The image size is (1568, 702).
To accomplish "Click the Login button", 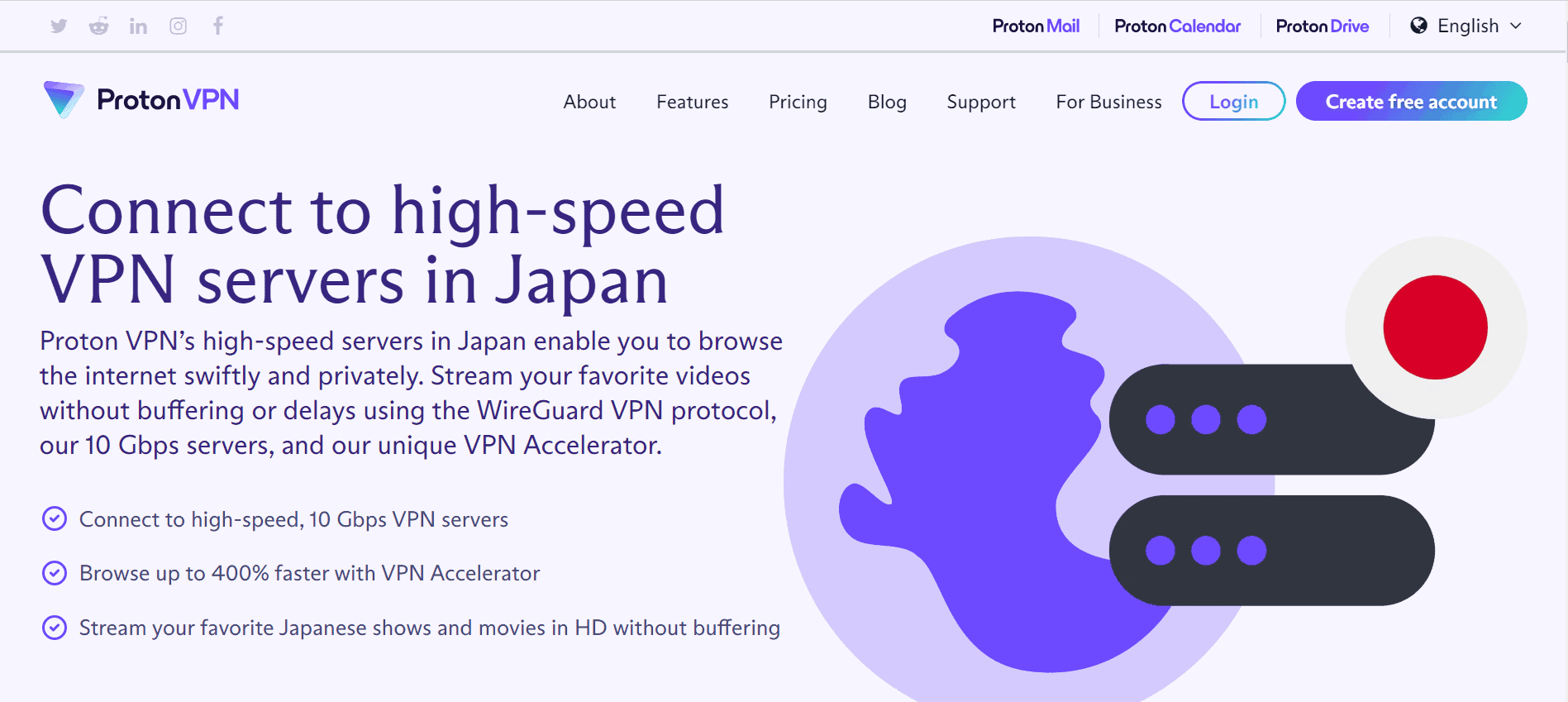I will coord(1233,101).
